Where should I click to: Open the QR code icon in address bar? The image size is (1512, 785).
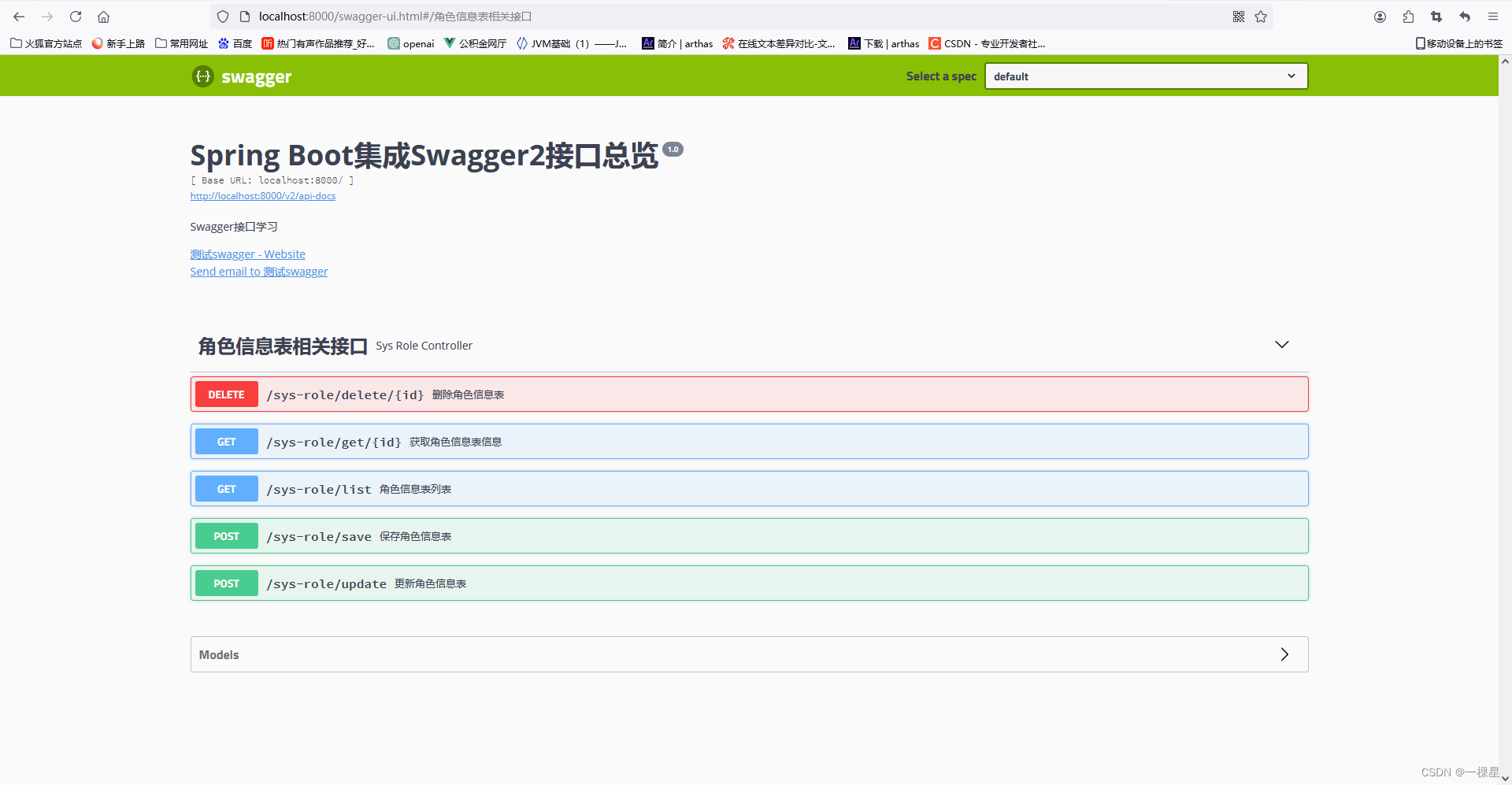tap(1239, 17)
